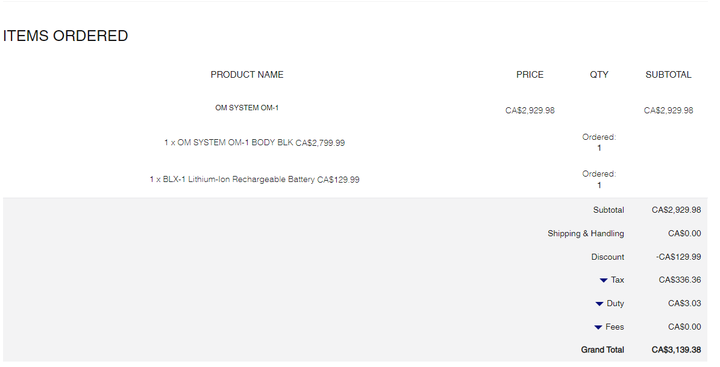Click the Ordered quantity for BLX-1 battery
Viewport: 720px width, 367px height.
[599, 180]
